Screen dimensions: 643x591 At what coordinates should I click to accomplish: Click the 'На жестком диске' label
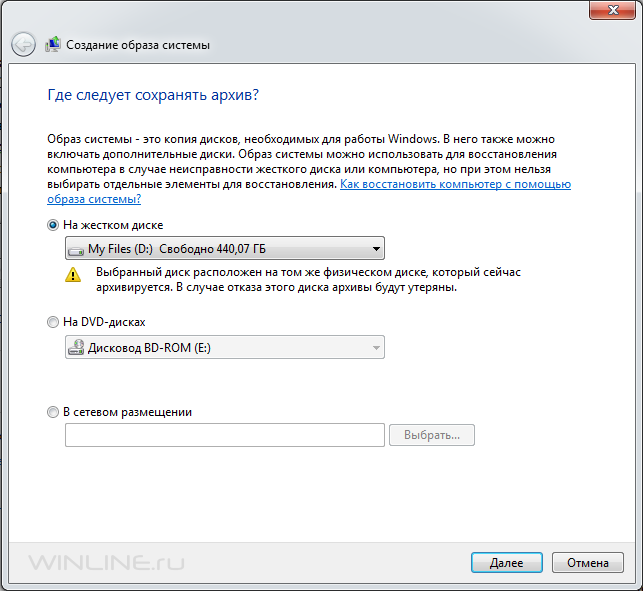(113, 225)
